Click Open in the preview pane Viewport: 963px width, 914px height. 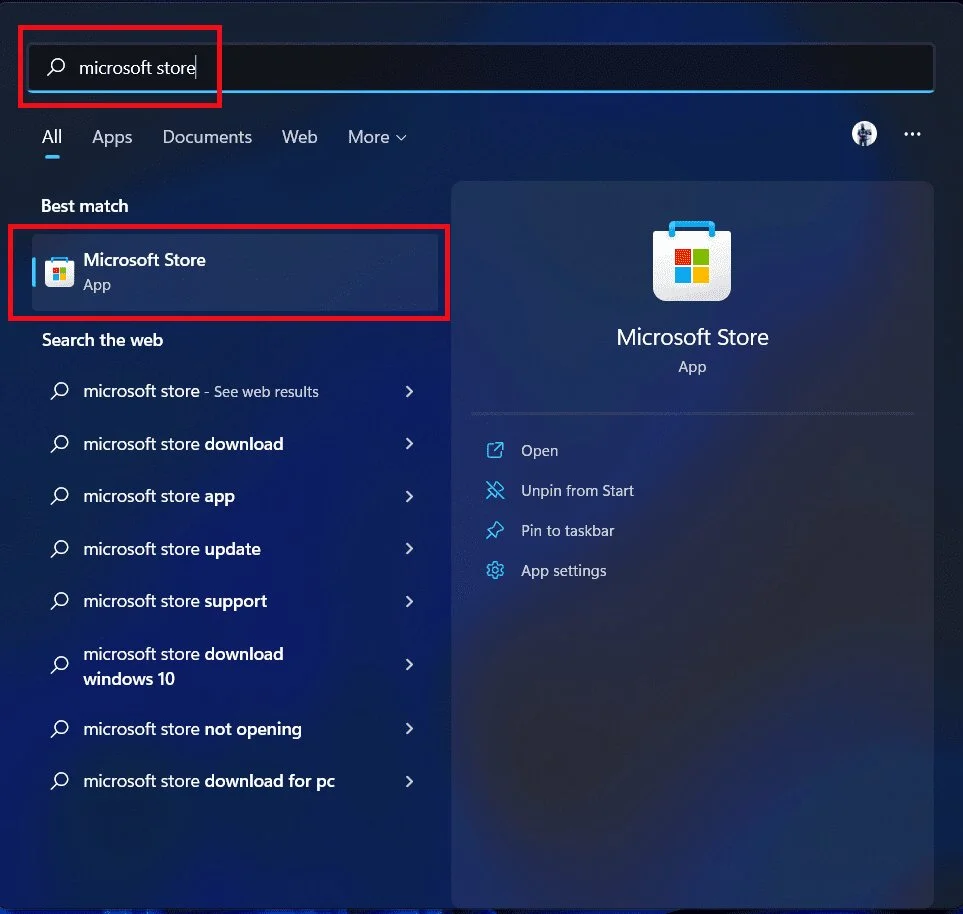pos(539,450)
